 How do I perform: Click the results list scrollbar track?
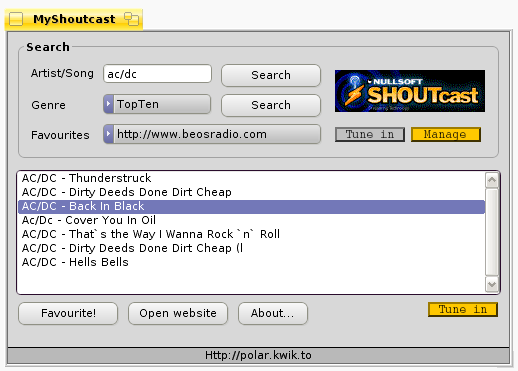(x=492, y=232)
